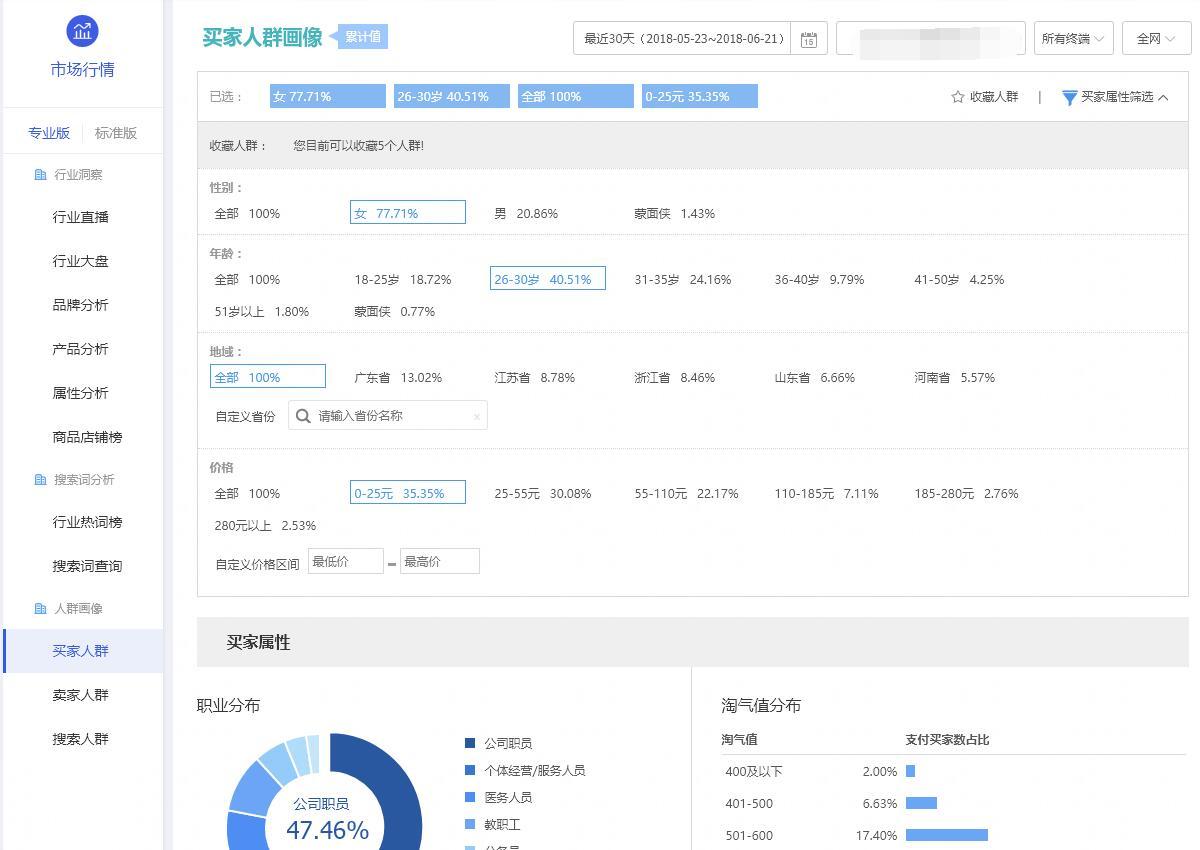Click the star icon beside 收藏人群
1200x850 pixels.
[x=957, y=97]
